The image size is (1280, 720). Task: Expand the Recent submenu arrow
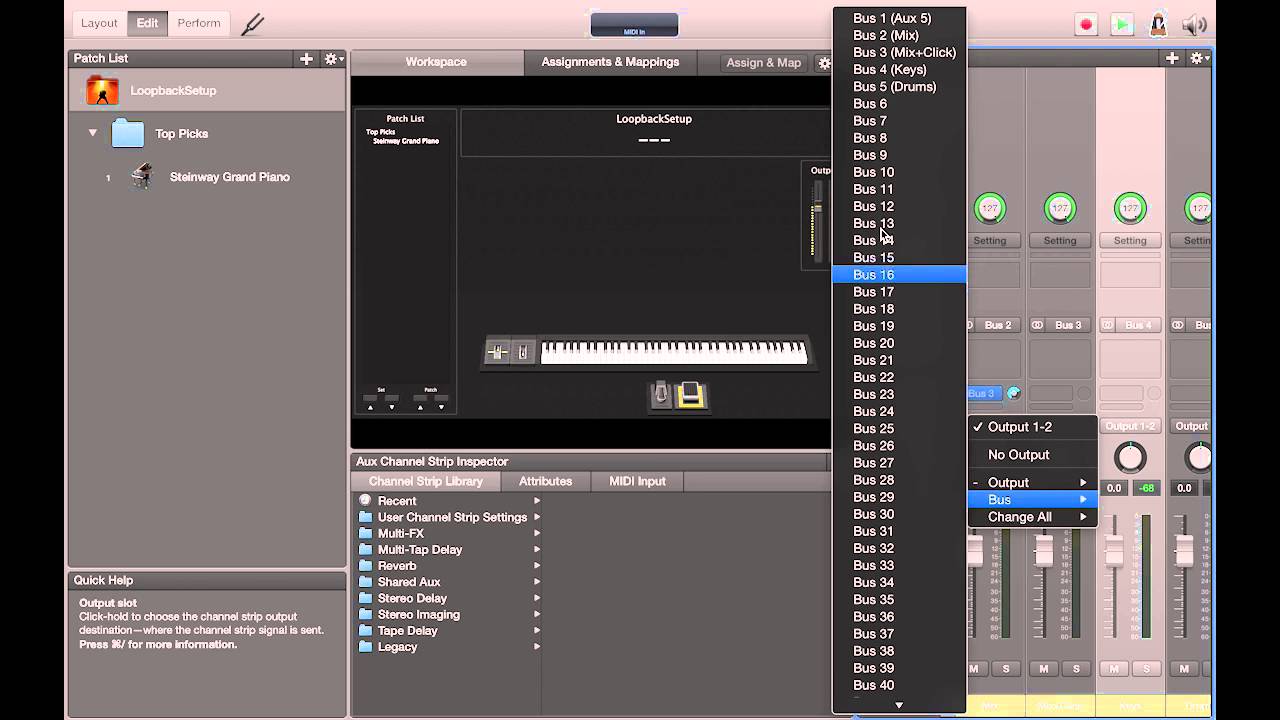537,501
